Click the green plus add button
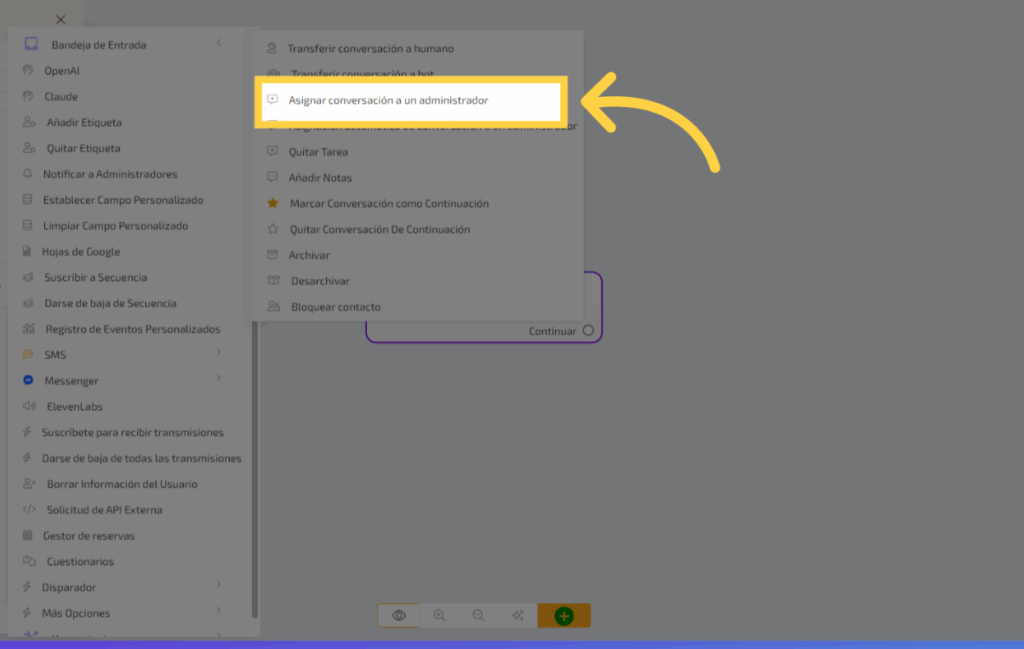This screenshot has width=1024, height=649. pyautogui.click(x=564, y=616)
